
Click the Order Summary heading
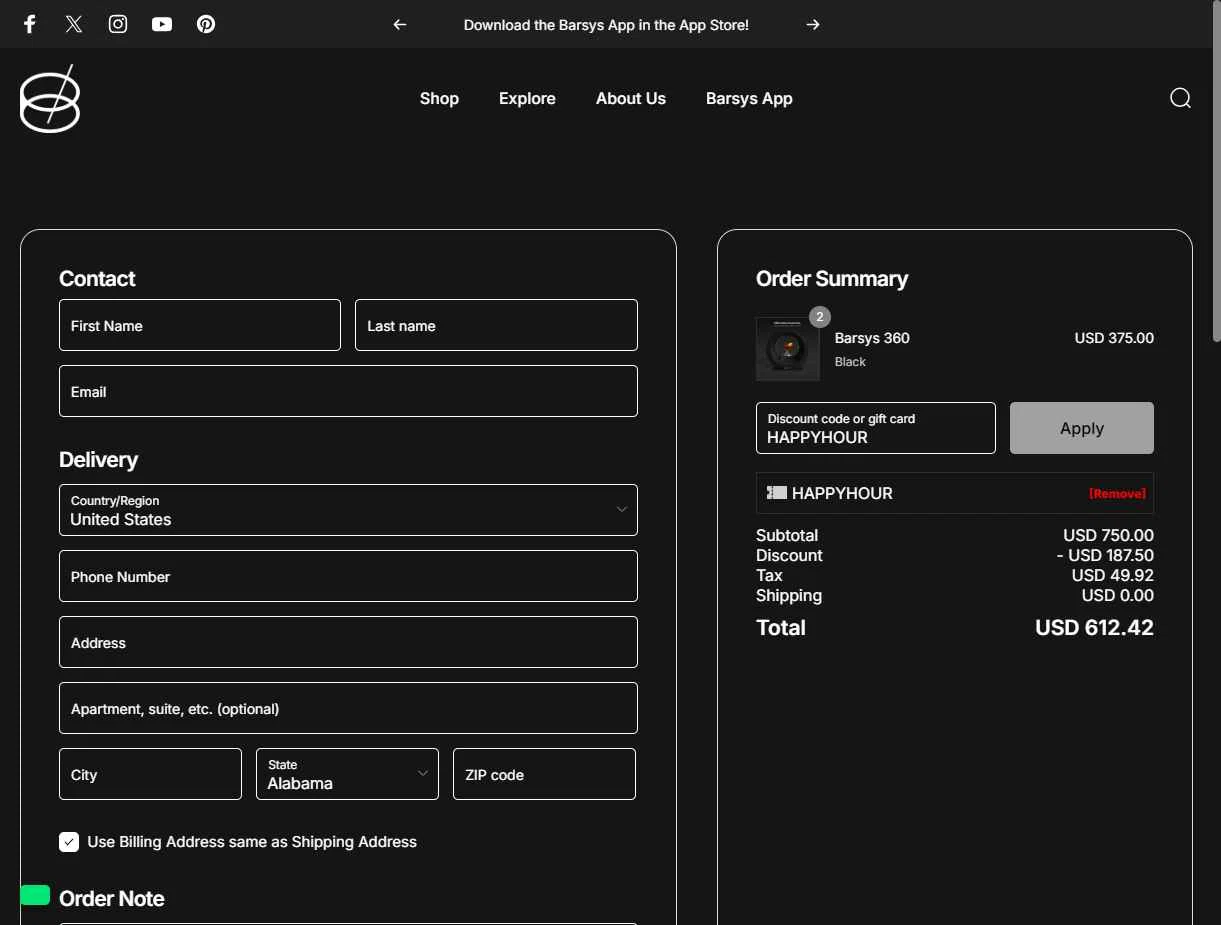pyautogui.click(x=832, y=279)
